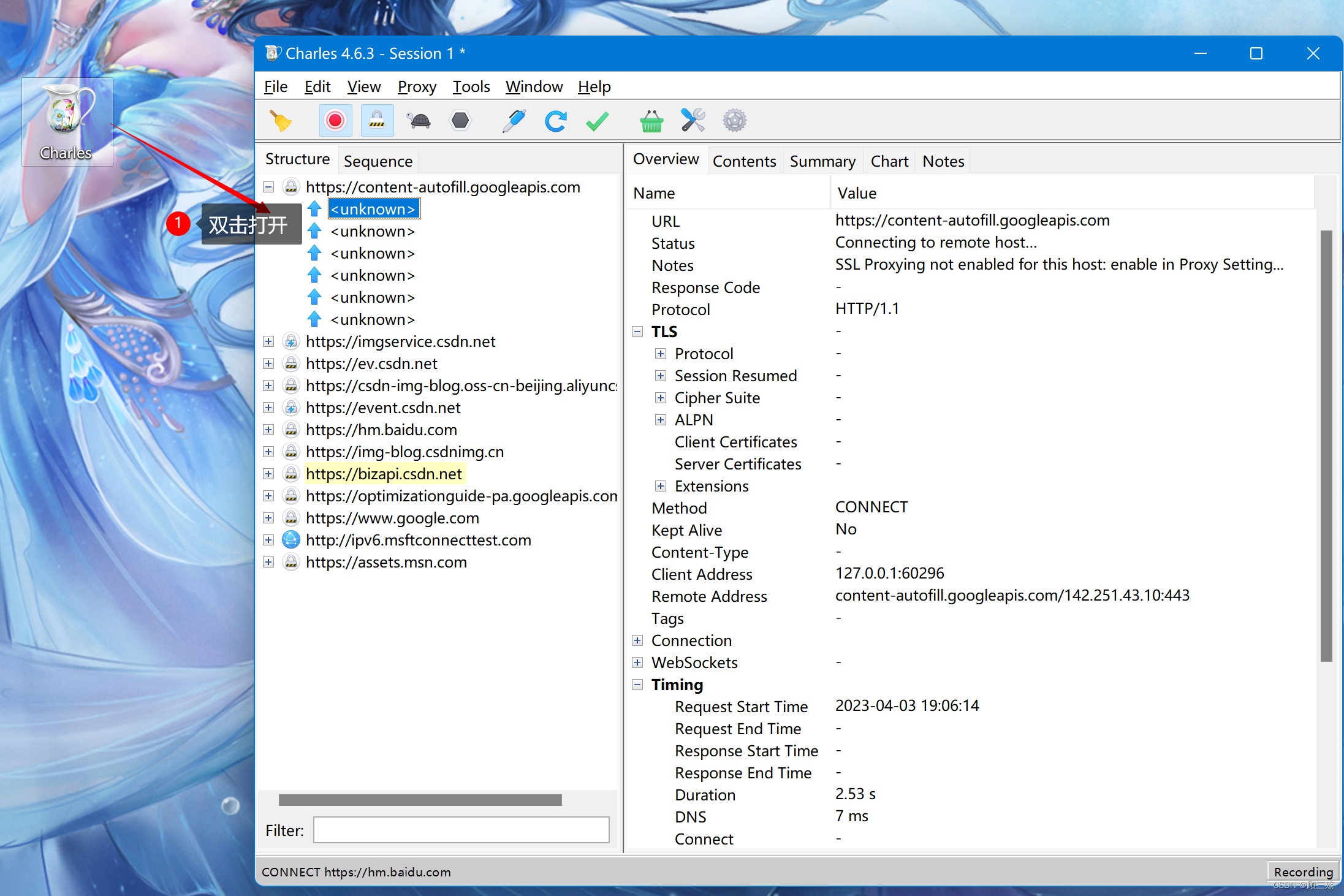The width and height of the screenshot is (1344, 896).
Task: Click the structure pane horizontal scrollbar
Action: click(420, 800)
